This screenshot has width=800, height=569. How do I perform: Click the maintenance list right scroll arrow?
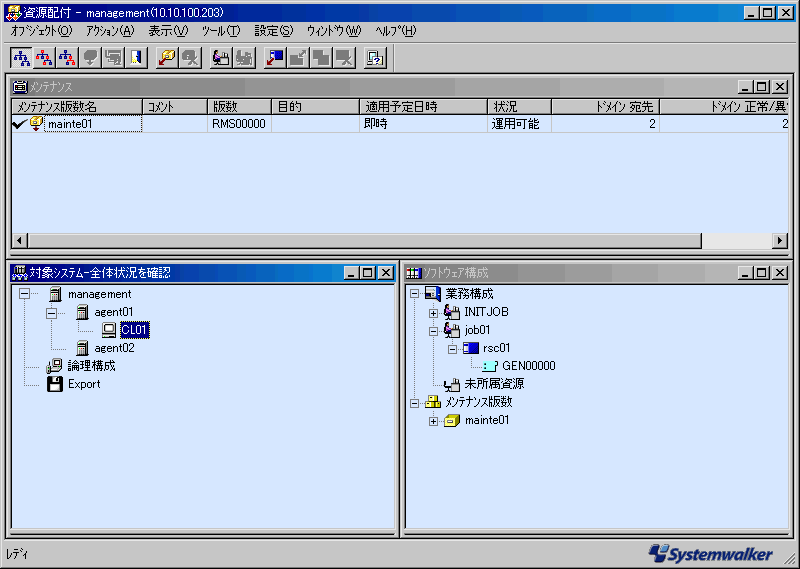[780, 240]
